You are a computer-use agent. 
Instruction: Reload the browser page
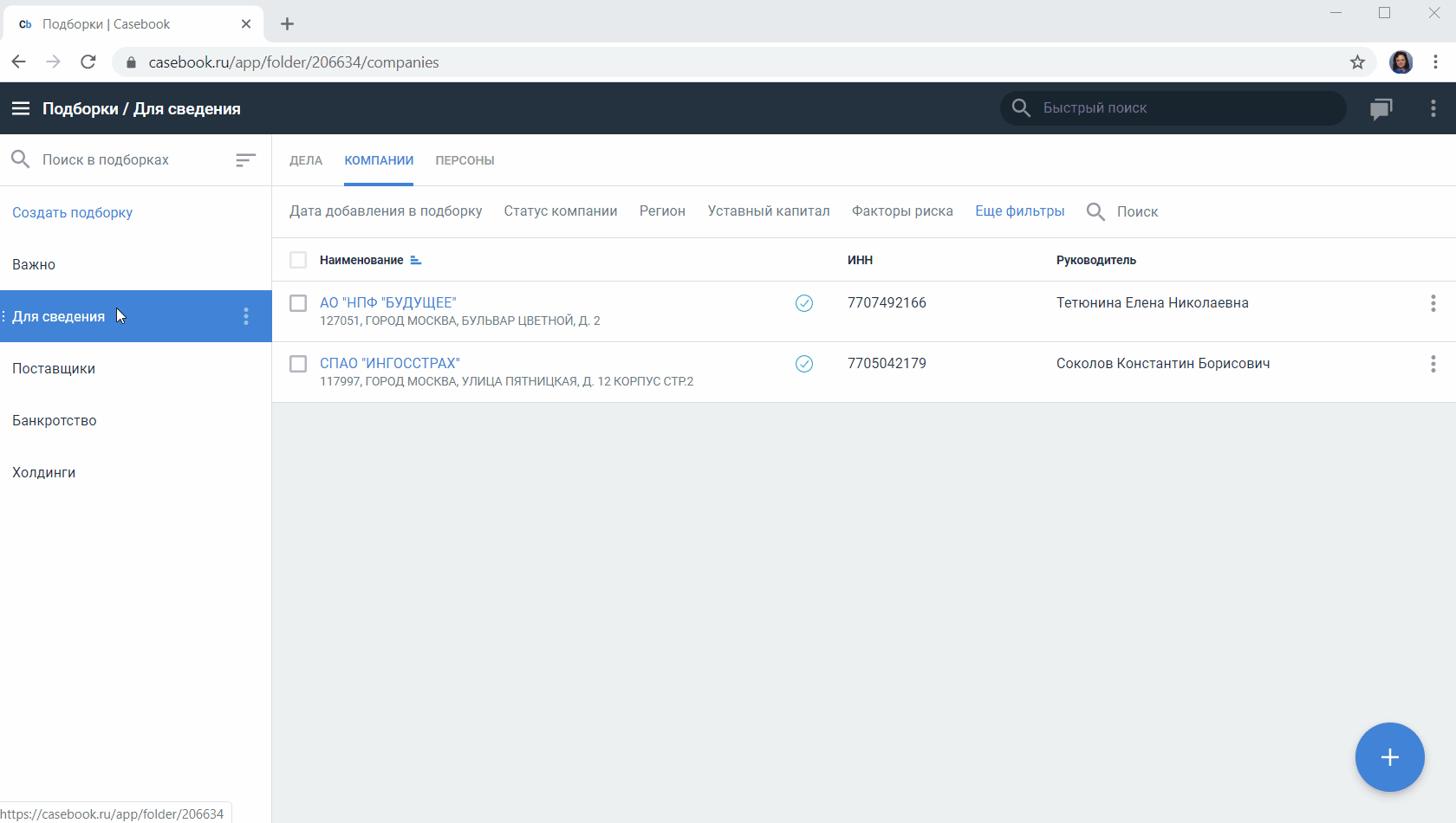coord(88,62)
